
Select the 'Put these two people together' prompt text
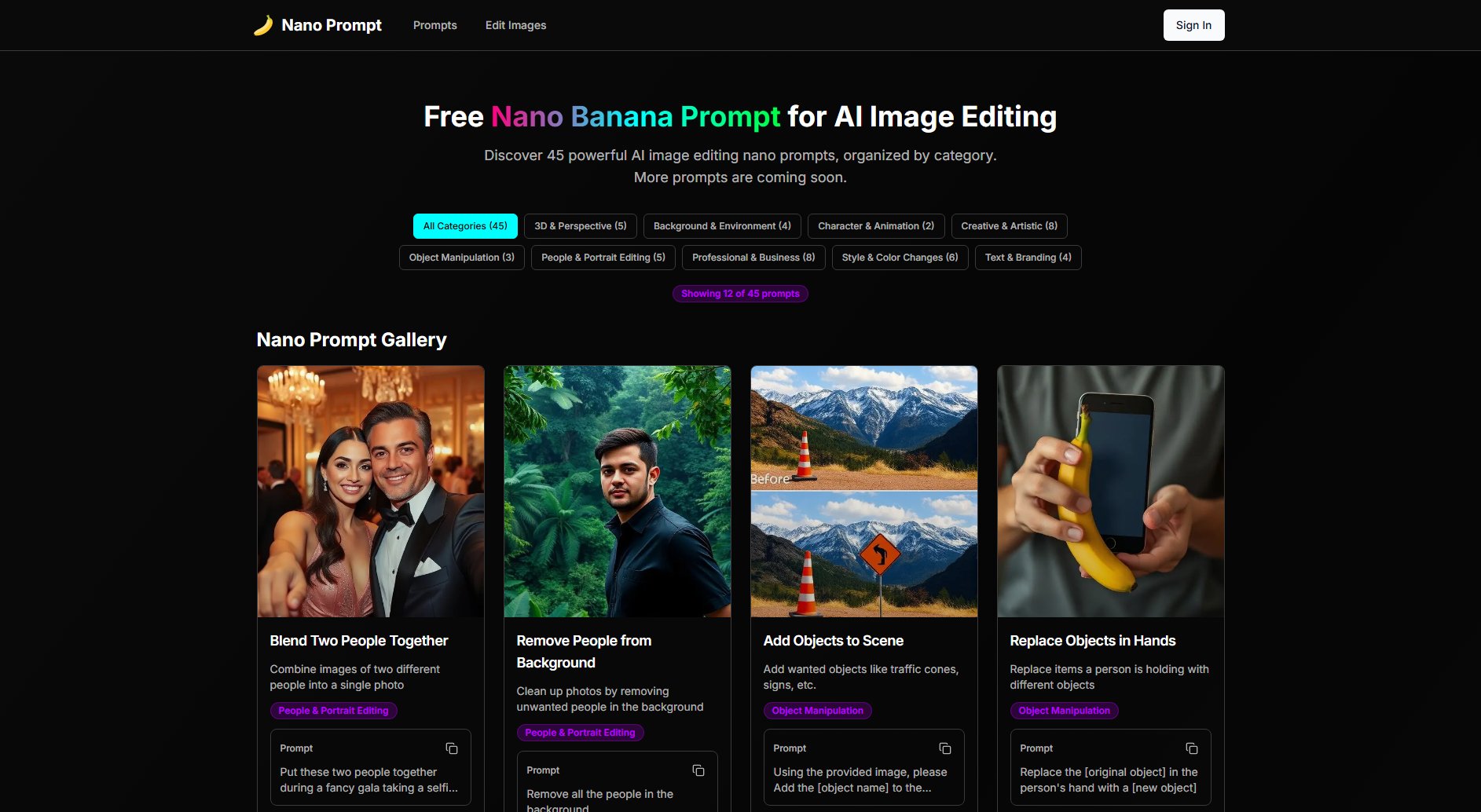pos(369,780)
